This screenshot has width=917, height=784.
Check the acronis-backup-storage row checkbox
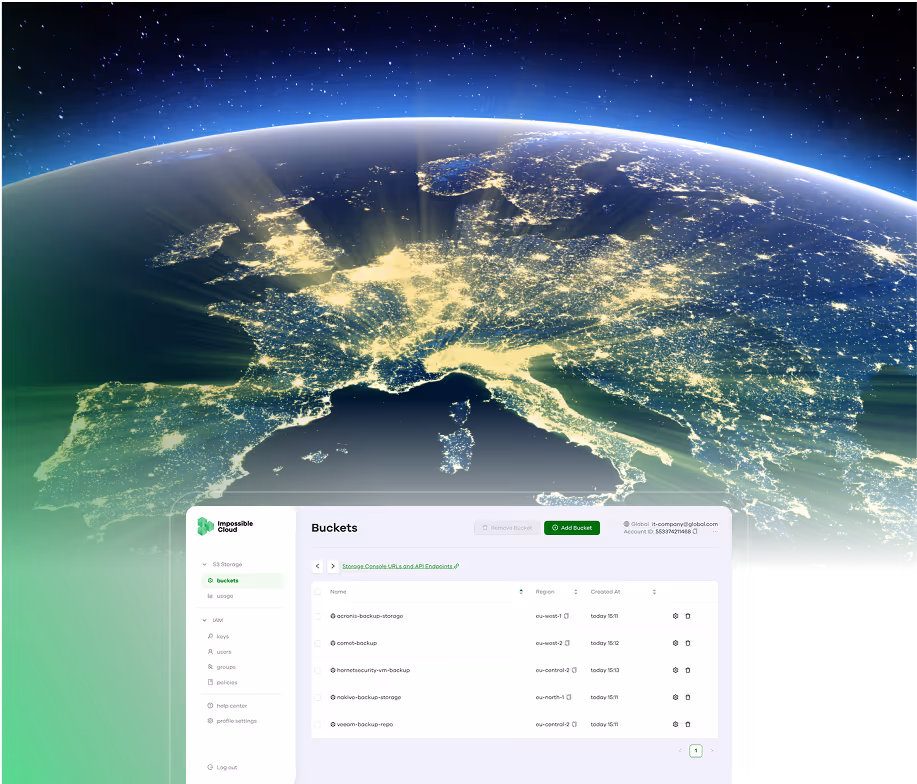[x=318, y=616]
